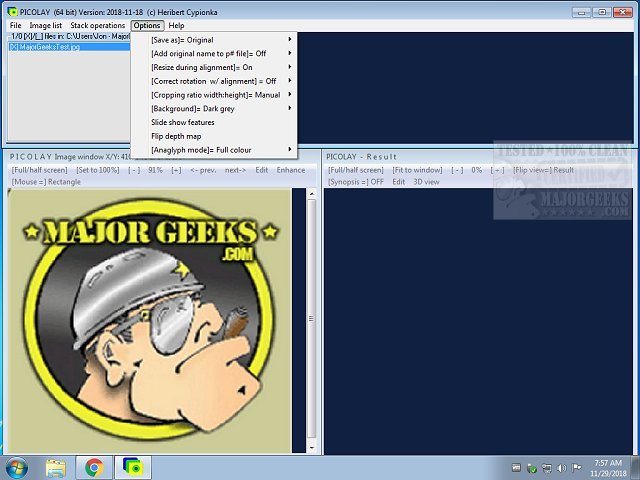Zoom in with [+] in Result window
Image resolution: width=640 pixels, height=480 pixels.
(498, 170)
